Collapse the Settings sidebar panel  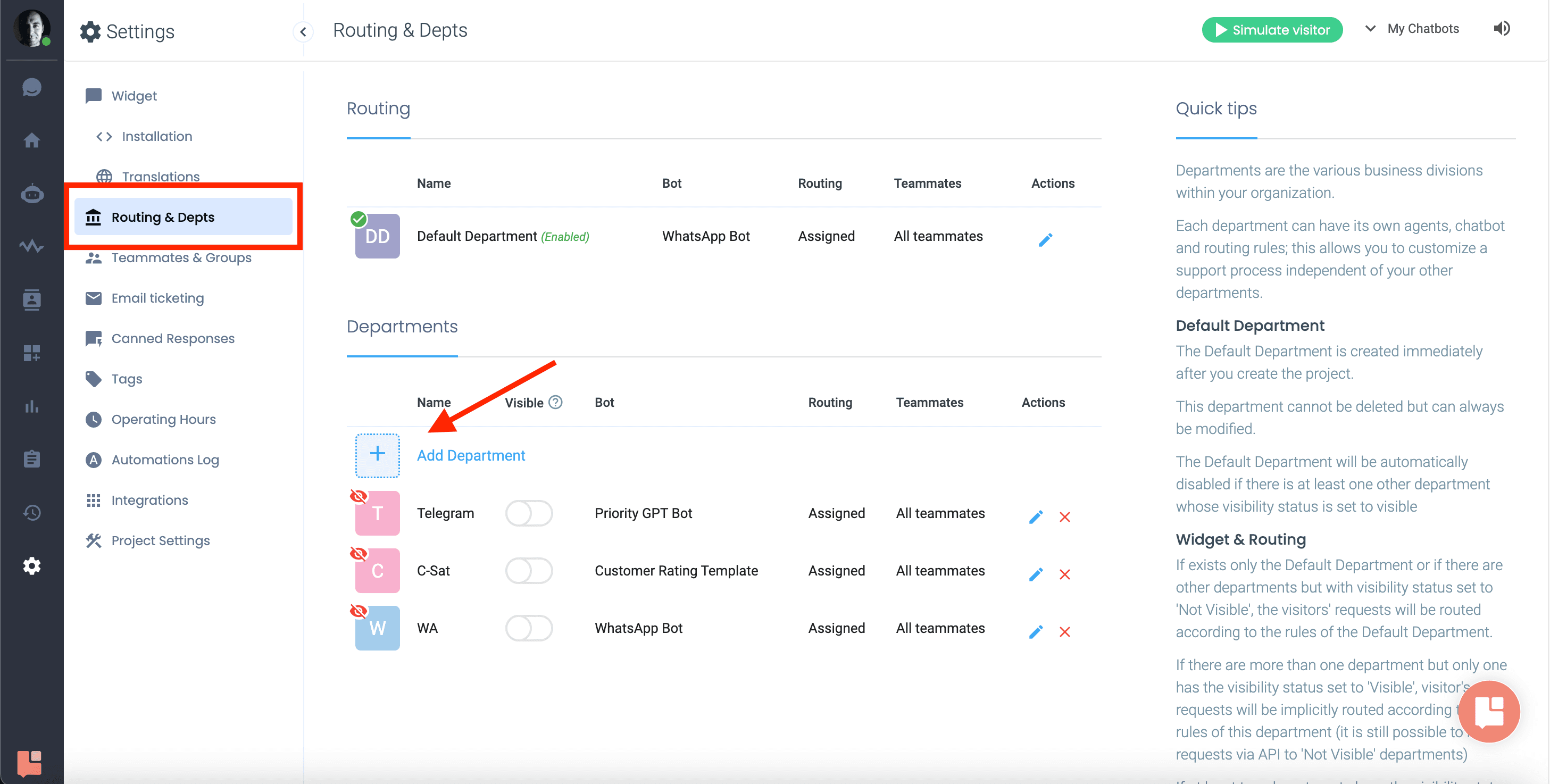click(x=303, y=31)
